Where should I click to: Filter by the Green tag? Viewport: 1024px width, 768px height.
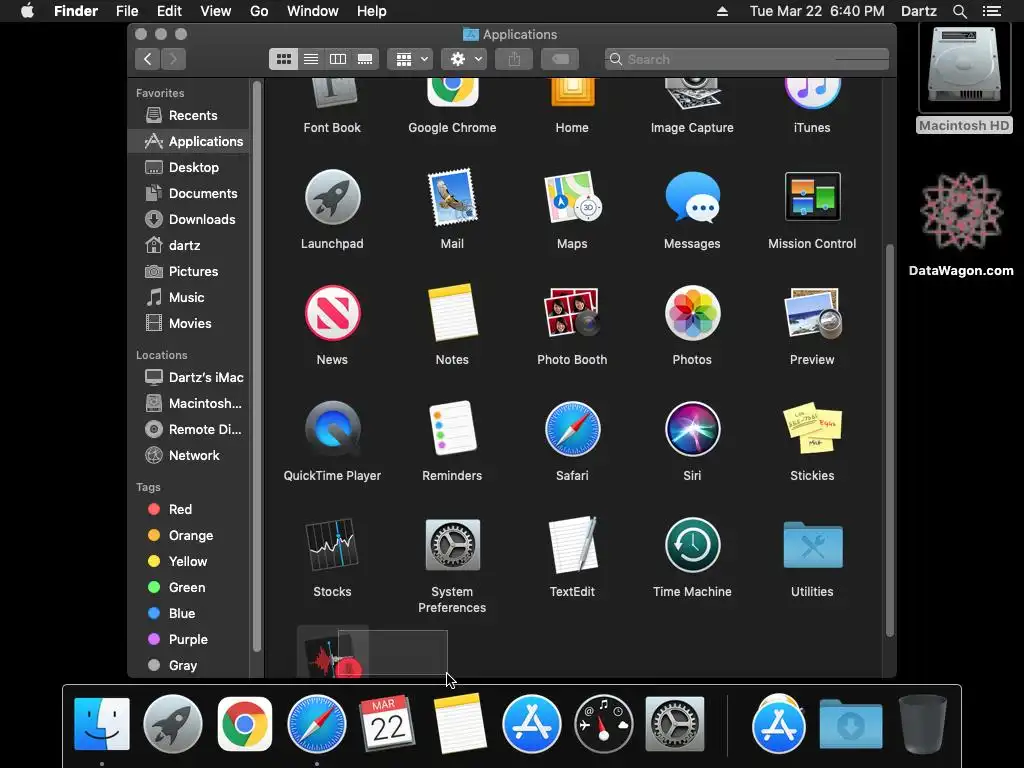(189, 588)
